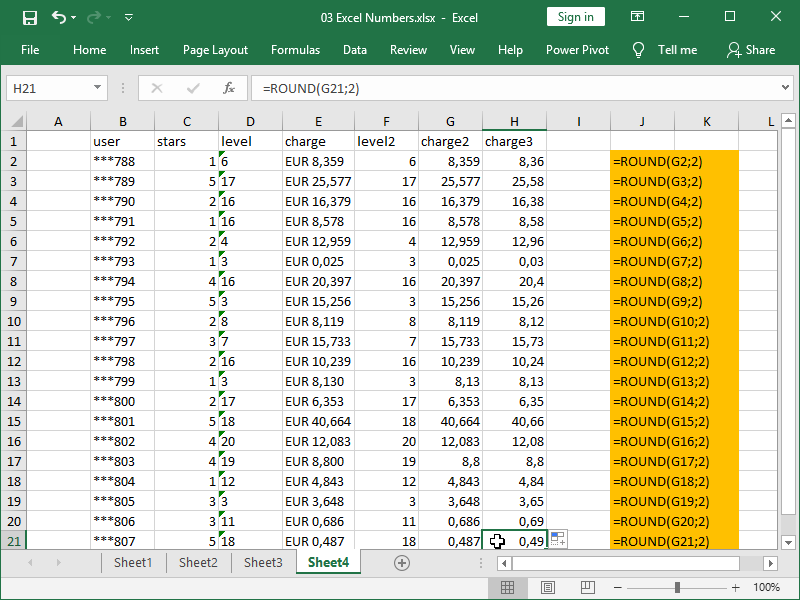Viewport: 800px width, 600px height.
Task: Click cell with user ***793
Action: pyautogui.click(x=122, y=261)
